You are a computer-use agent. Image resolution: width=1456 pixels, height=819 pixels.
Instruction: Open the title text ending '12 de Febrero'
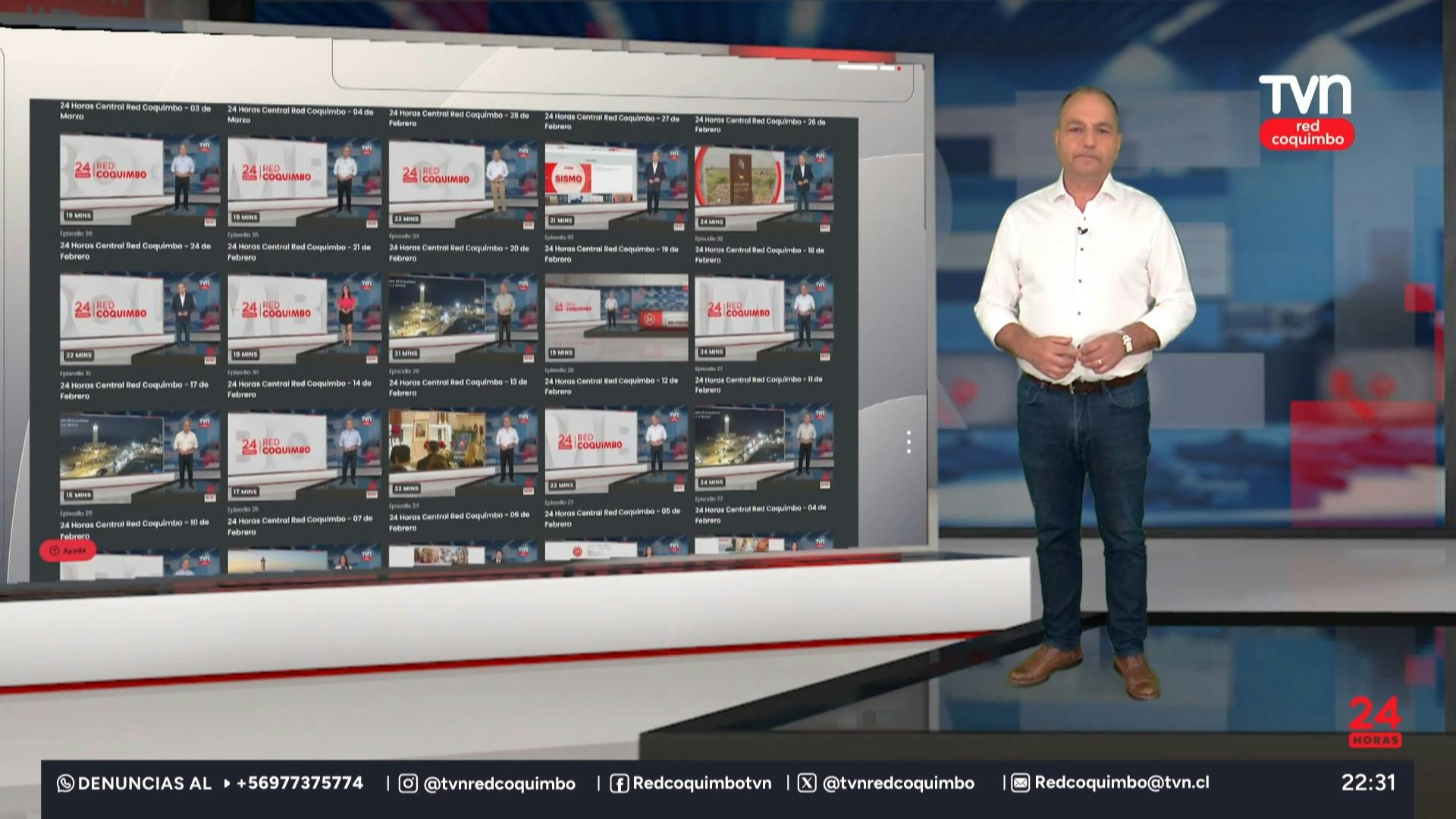tap(611, 386)
